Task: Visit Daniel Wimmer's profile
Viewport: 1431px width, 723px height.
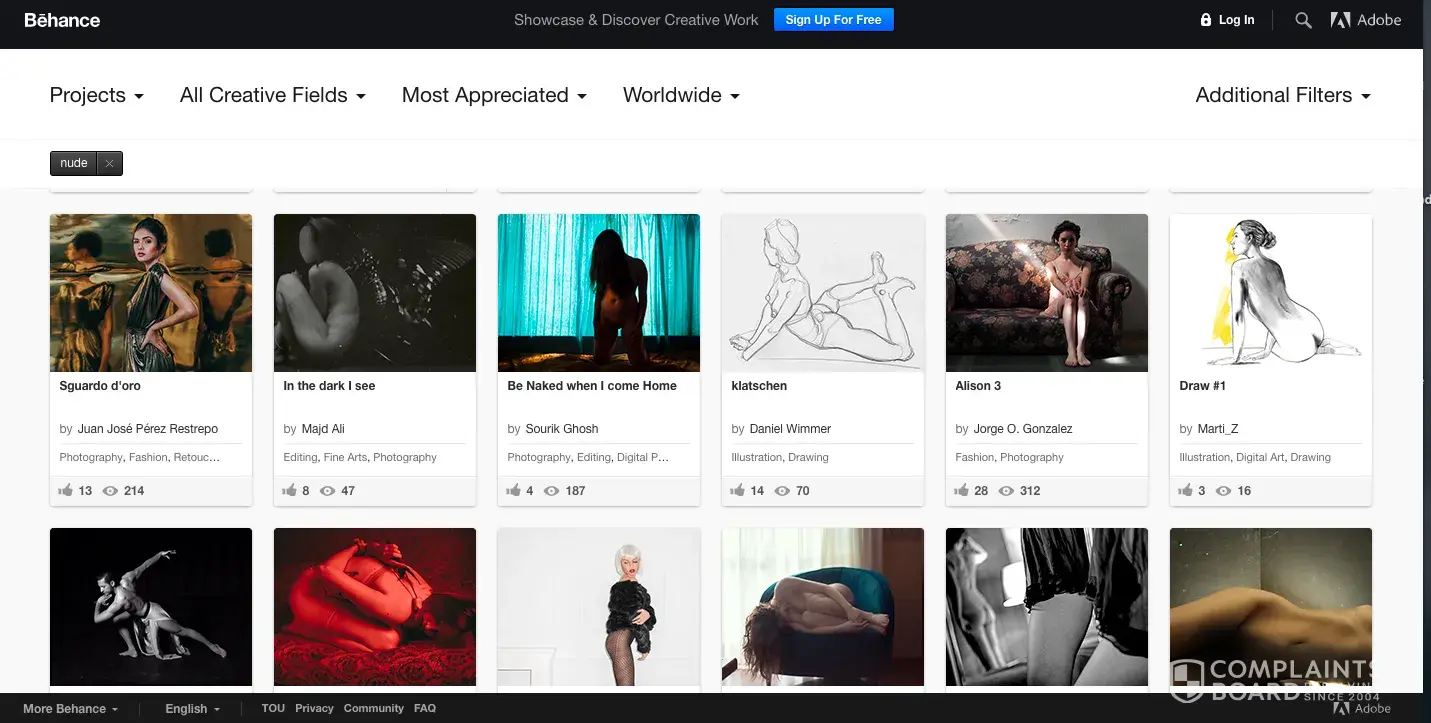Action: tap(790, 429)
